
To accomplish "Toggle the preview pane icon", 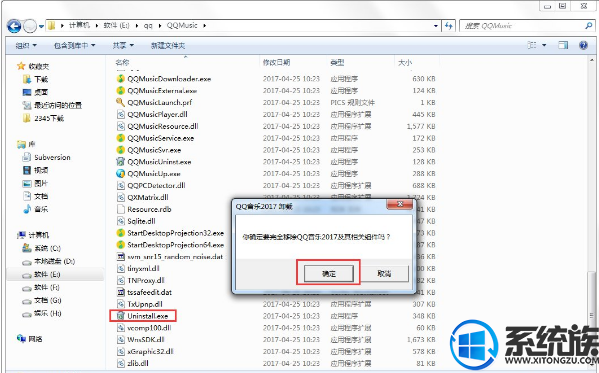I will pos(563,45).
